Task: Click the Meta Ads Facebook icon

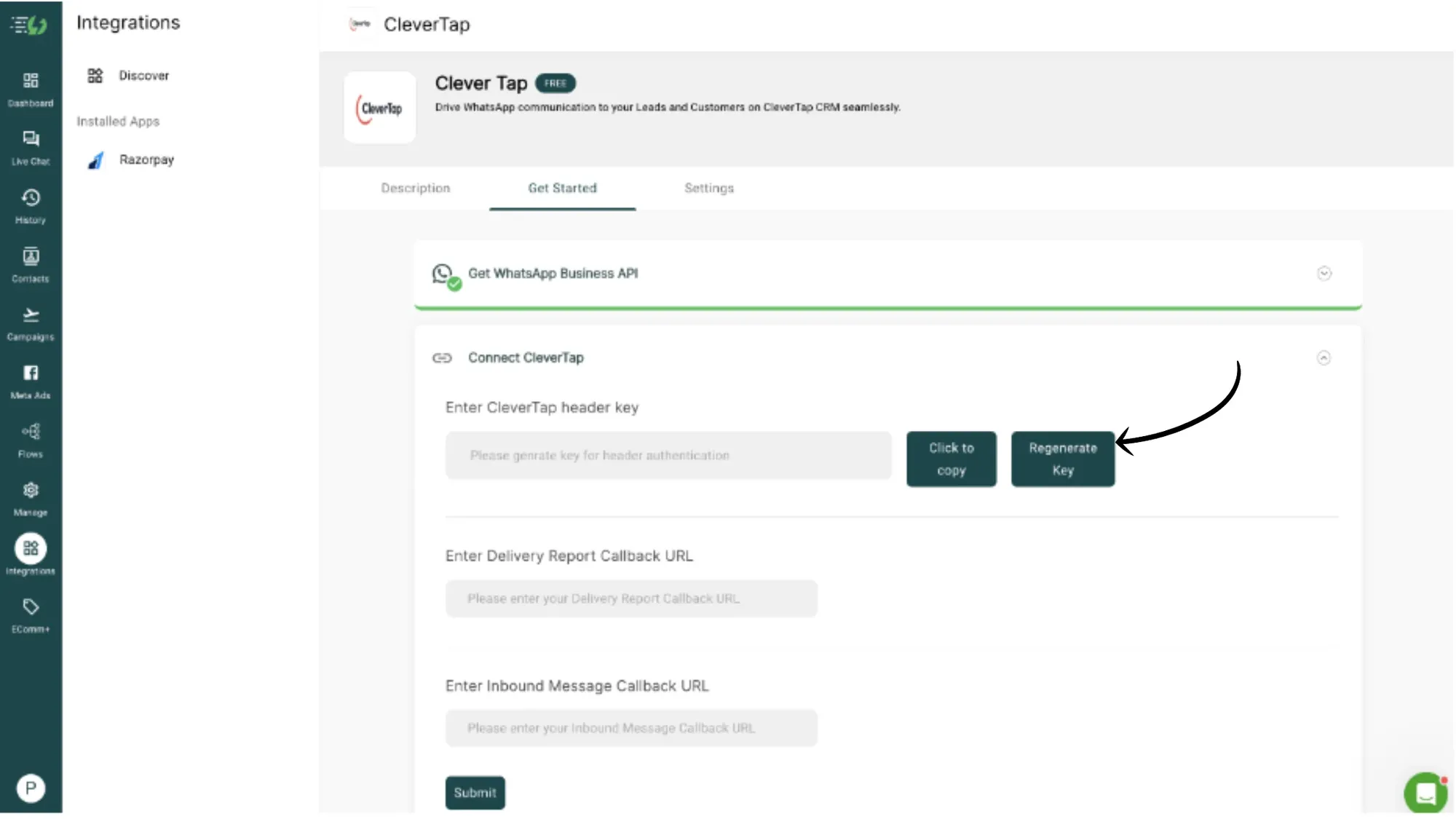Action: click(x=31, y=373)
